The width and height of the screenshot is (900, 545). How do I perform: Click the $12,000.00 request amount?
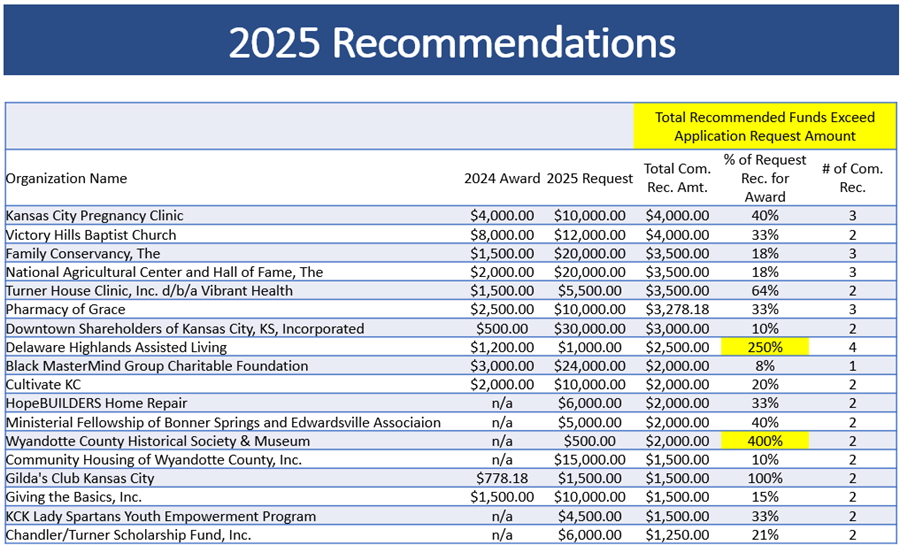coord(589,235)
